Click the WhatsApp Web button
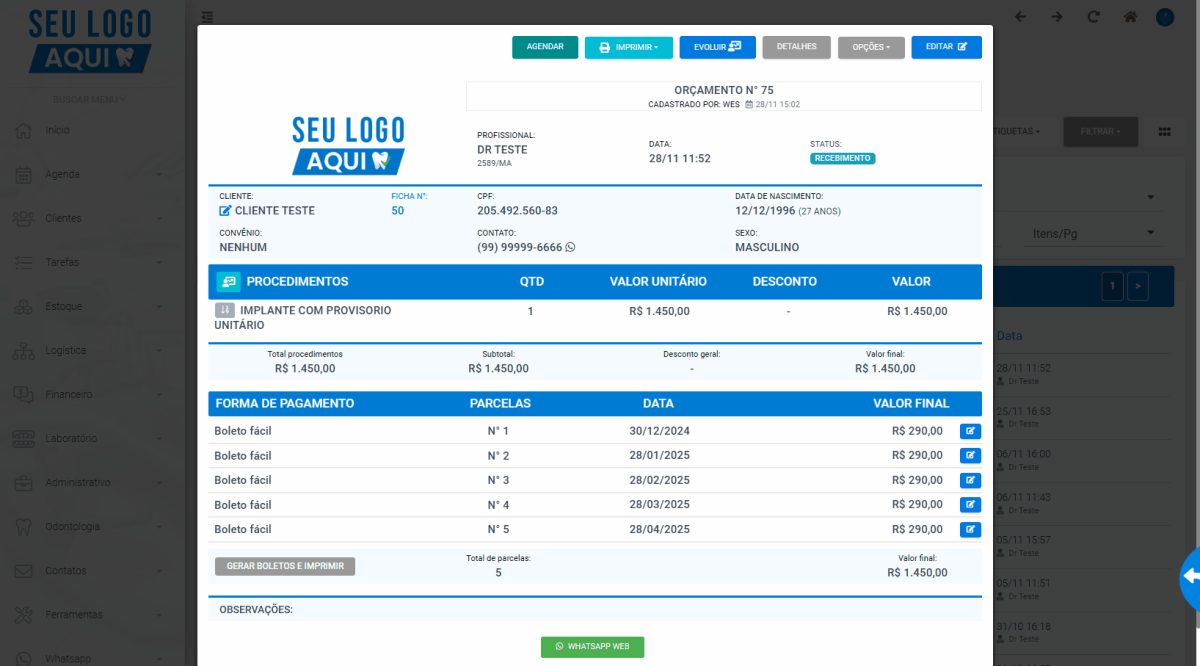The width and height of the screenshot is (1200, 666). click(x=593, y=647)
